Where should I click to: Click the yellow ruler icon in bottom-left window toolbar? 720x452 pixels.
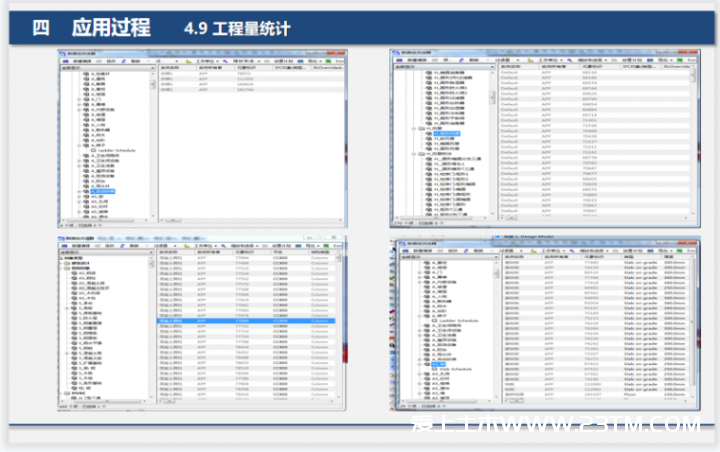[187, 246]
